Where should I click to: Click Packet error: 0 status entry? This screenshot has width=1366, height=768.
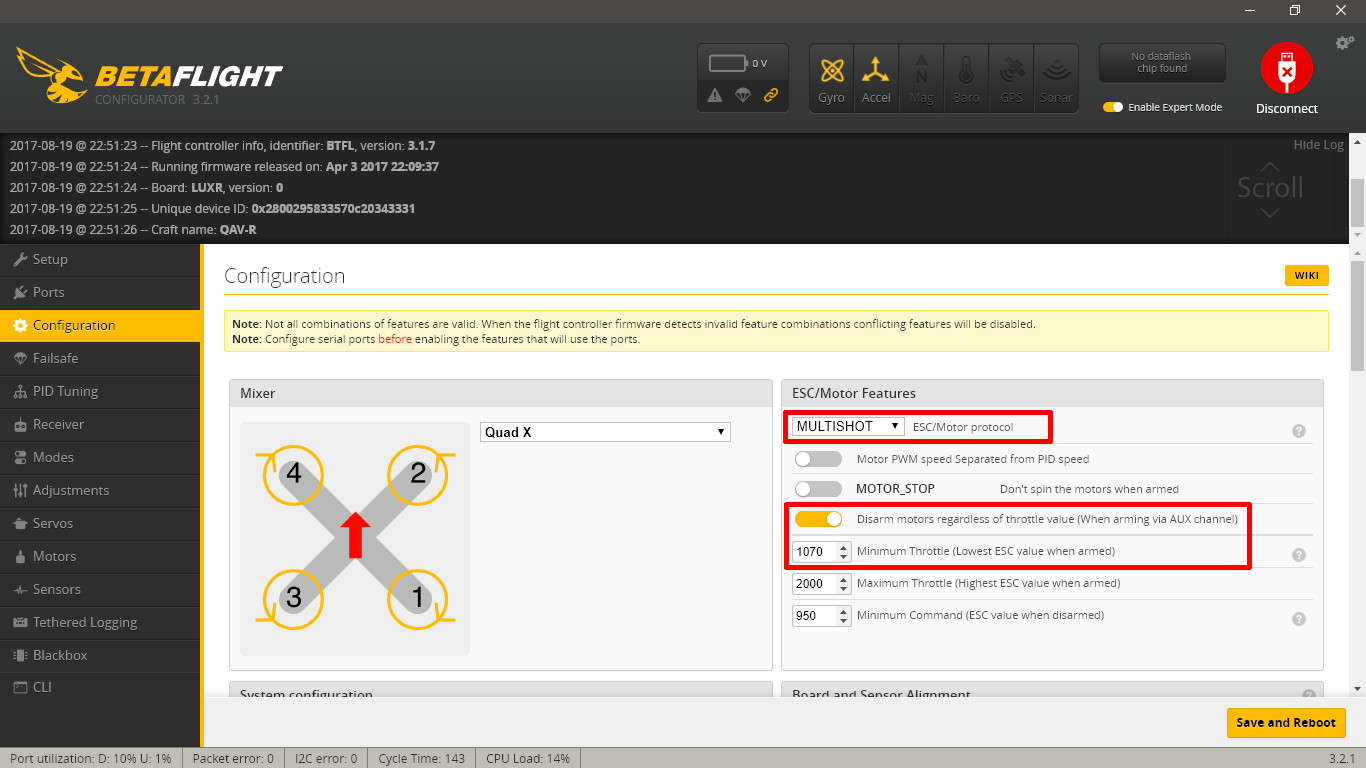click(x=233, y=758)
